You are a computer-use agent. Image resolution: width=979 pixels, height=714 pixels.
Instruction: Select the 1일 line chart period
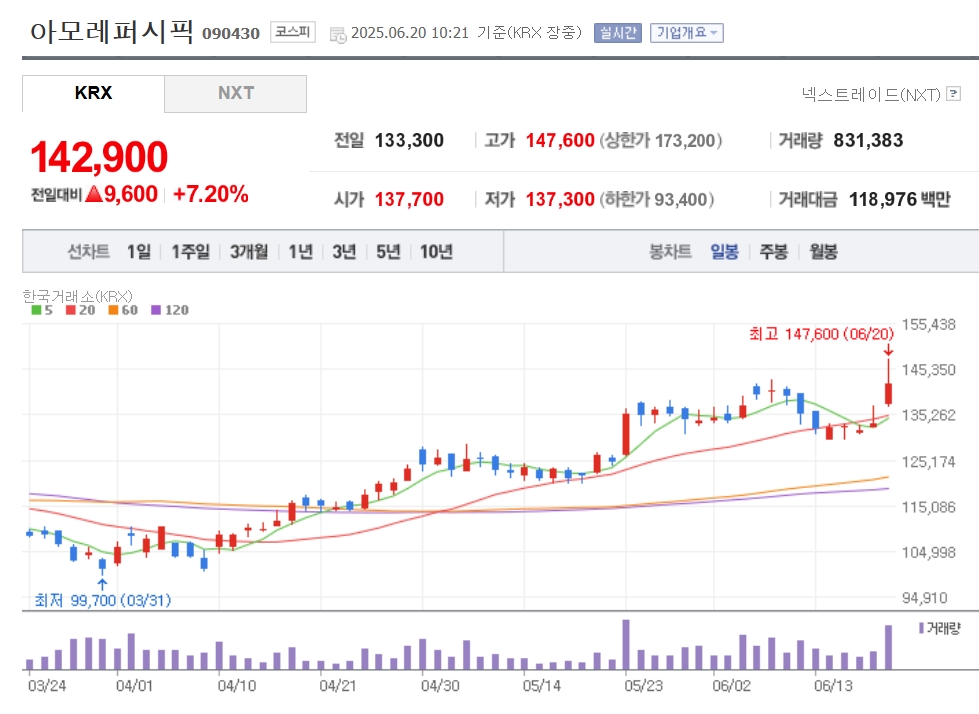pyautogui.click(x=139, y=252)
